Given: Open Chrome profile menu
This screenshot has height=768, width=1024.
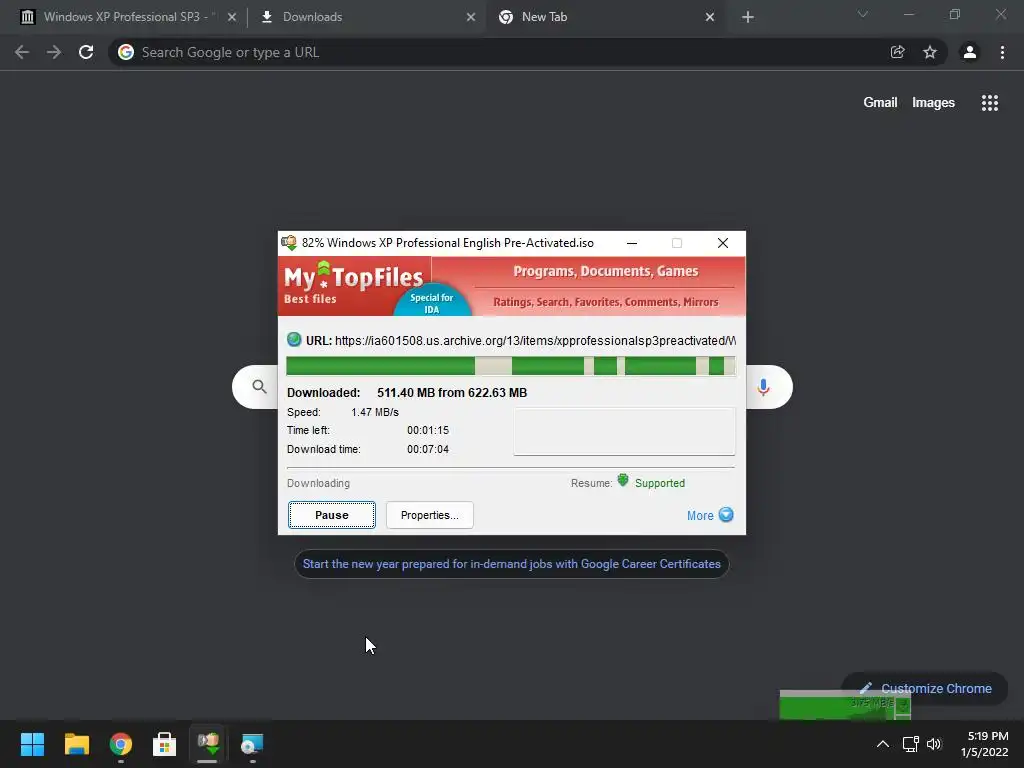Looking at the screenshot, I should (970, 52).
